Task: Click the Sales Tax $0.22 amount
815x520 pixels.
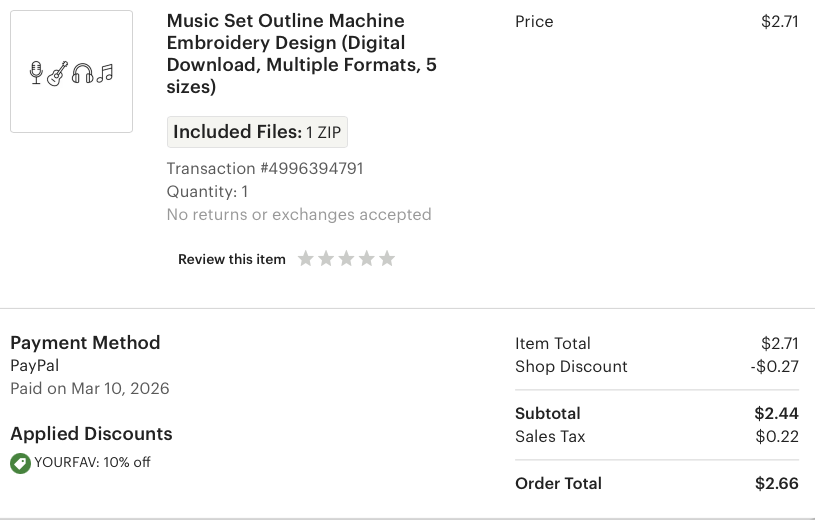Action: (x=776, y=436)
